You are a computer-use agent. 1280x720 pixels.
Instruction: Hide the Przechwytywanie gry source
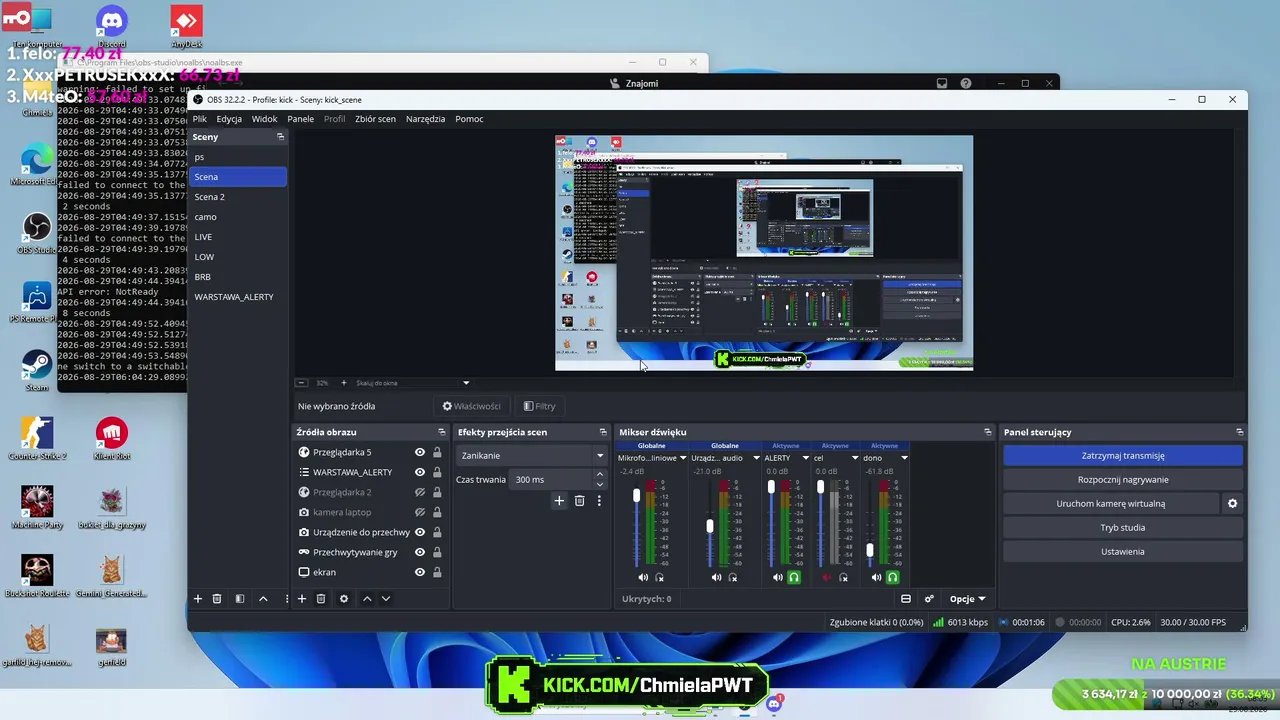click(x=420, y=552)
